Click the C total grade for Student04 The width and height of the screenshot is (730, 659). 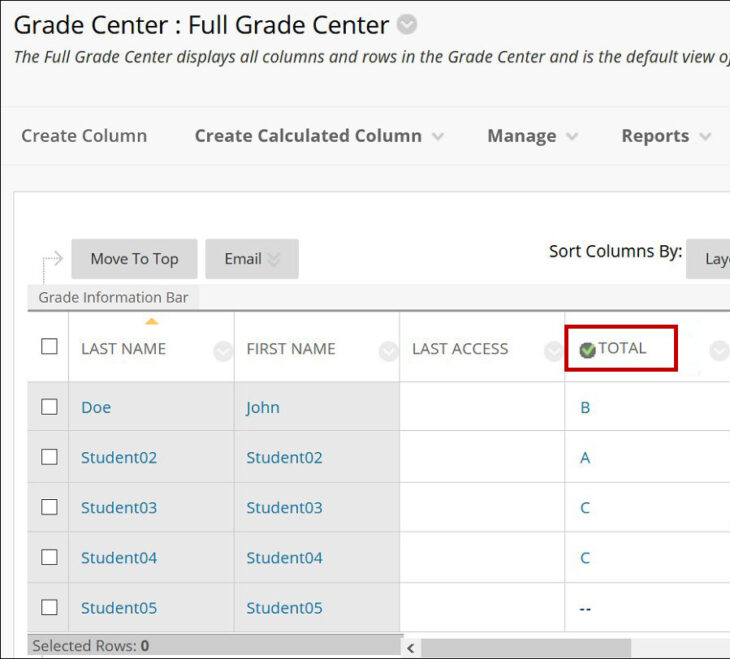pyautogui.click(x=585, y=558)
